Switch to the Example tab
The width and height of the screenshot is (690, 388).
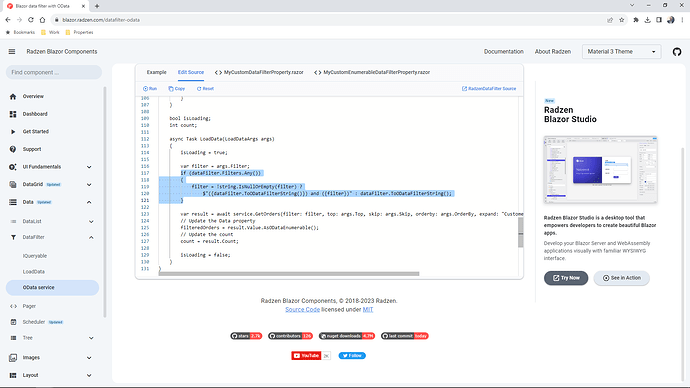(x=156, y=72)
